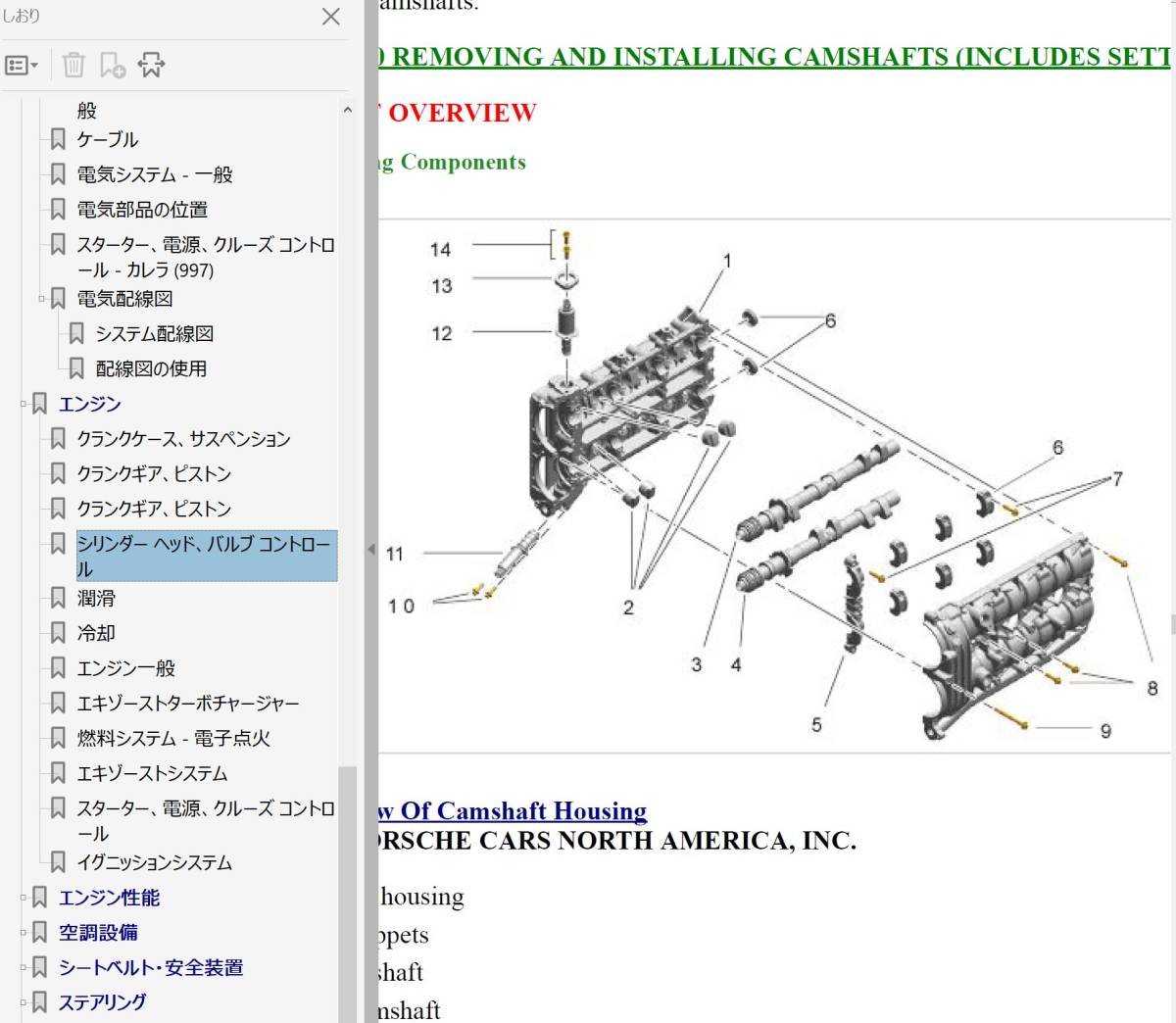The image size is (1176, 1023).
Task: Click bookmark icon beside エキゾーストシステム
Action: click(x=58, y=773)
